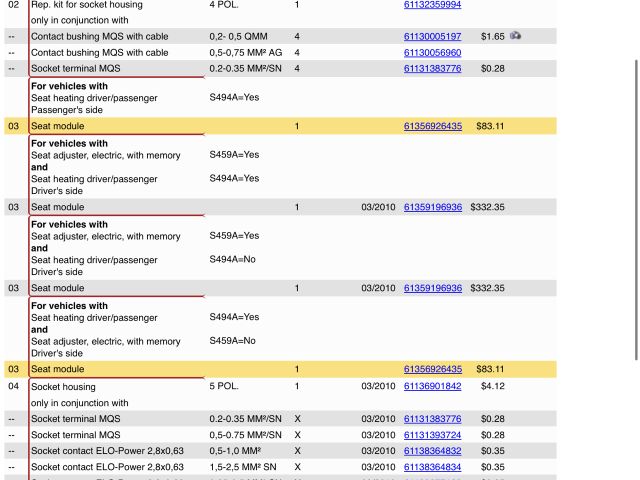
Task: Click the photo icon beside the $1.65 price
Action: (516, 36)
